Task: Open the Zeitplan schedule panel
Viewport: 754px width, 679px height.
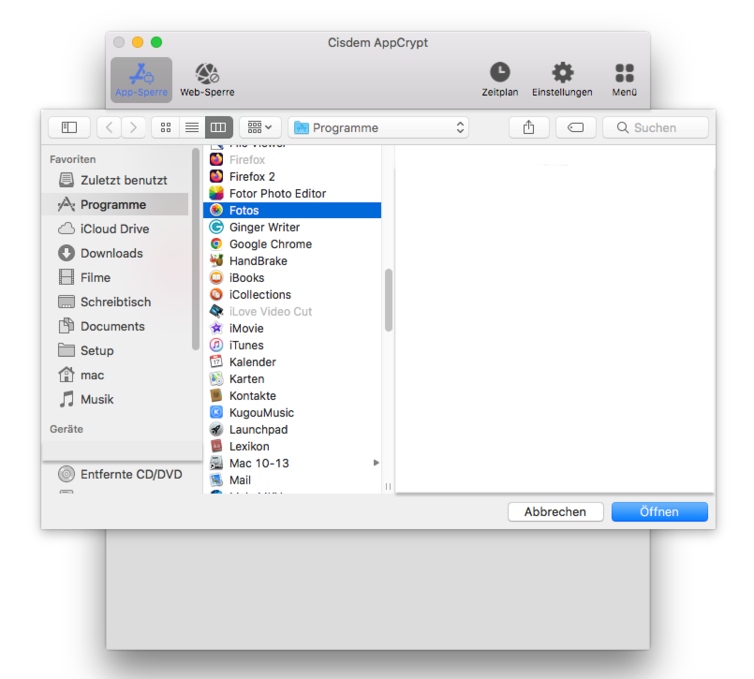Action: pos(500,80)
